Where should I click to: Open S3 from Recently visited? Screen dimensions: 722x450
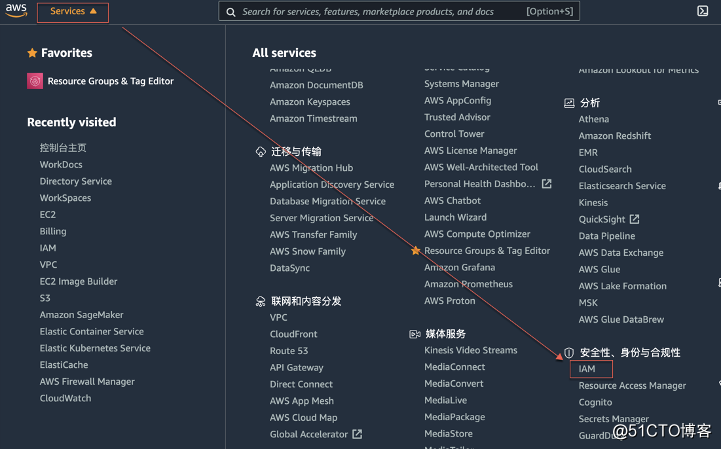(x=45, y=298)
